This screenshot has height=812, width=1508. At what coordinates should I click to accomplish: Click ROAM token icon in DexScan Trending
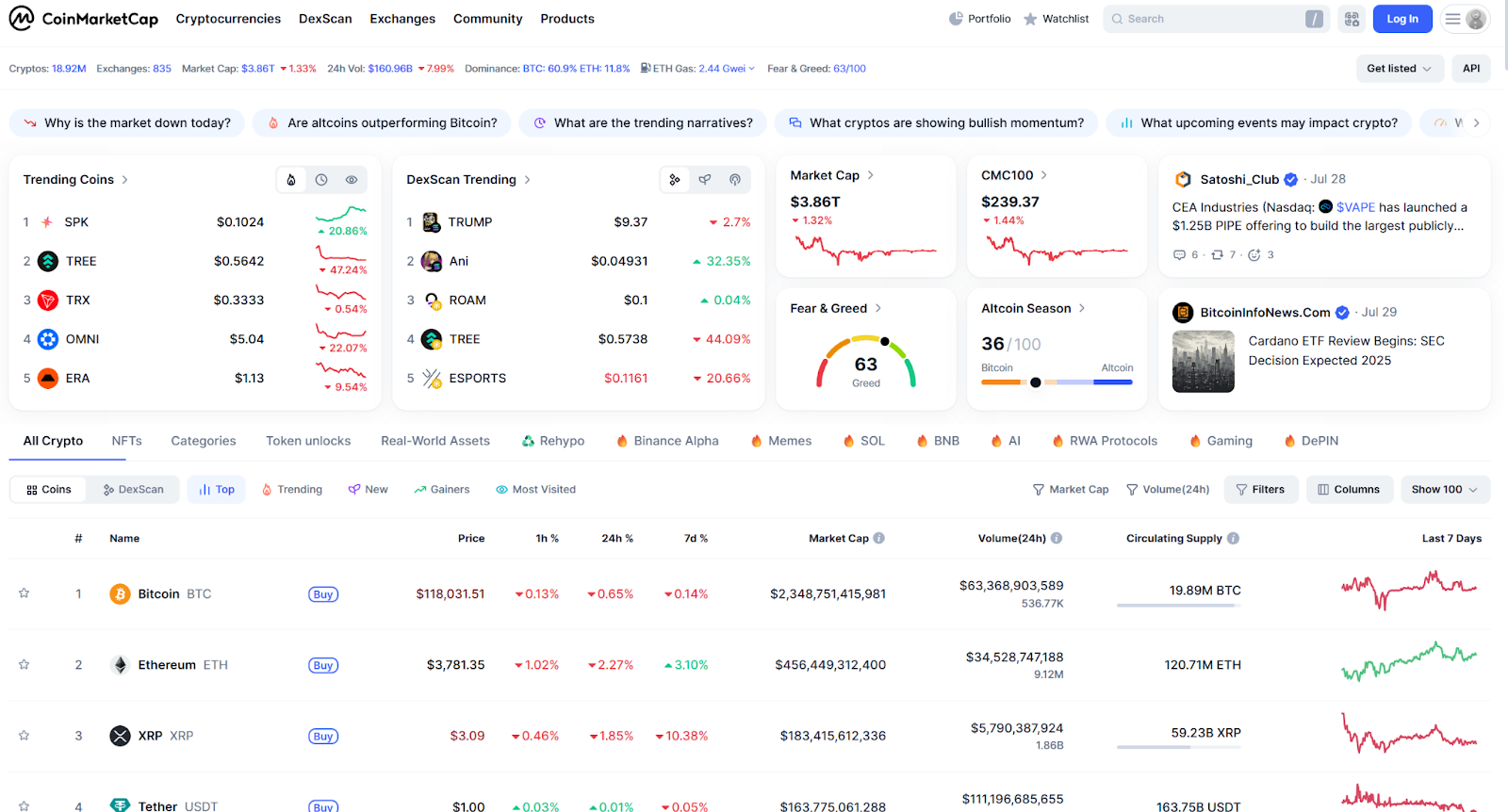pos(432,300)
